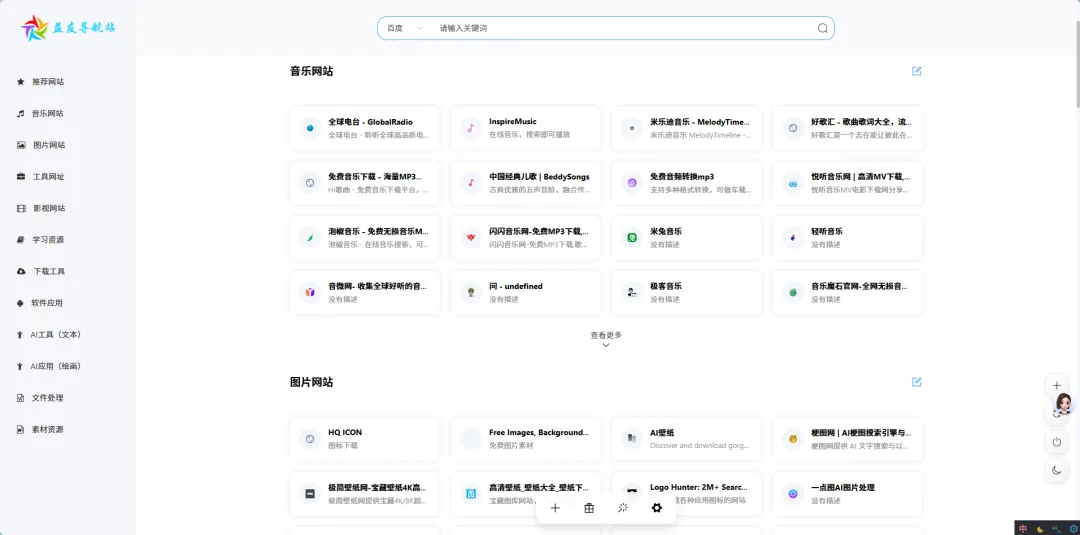The height and width of the screenshot is (535, 1080).
Task: Click 图片网站 section heading
Action: point(311,382)
